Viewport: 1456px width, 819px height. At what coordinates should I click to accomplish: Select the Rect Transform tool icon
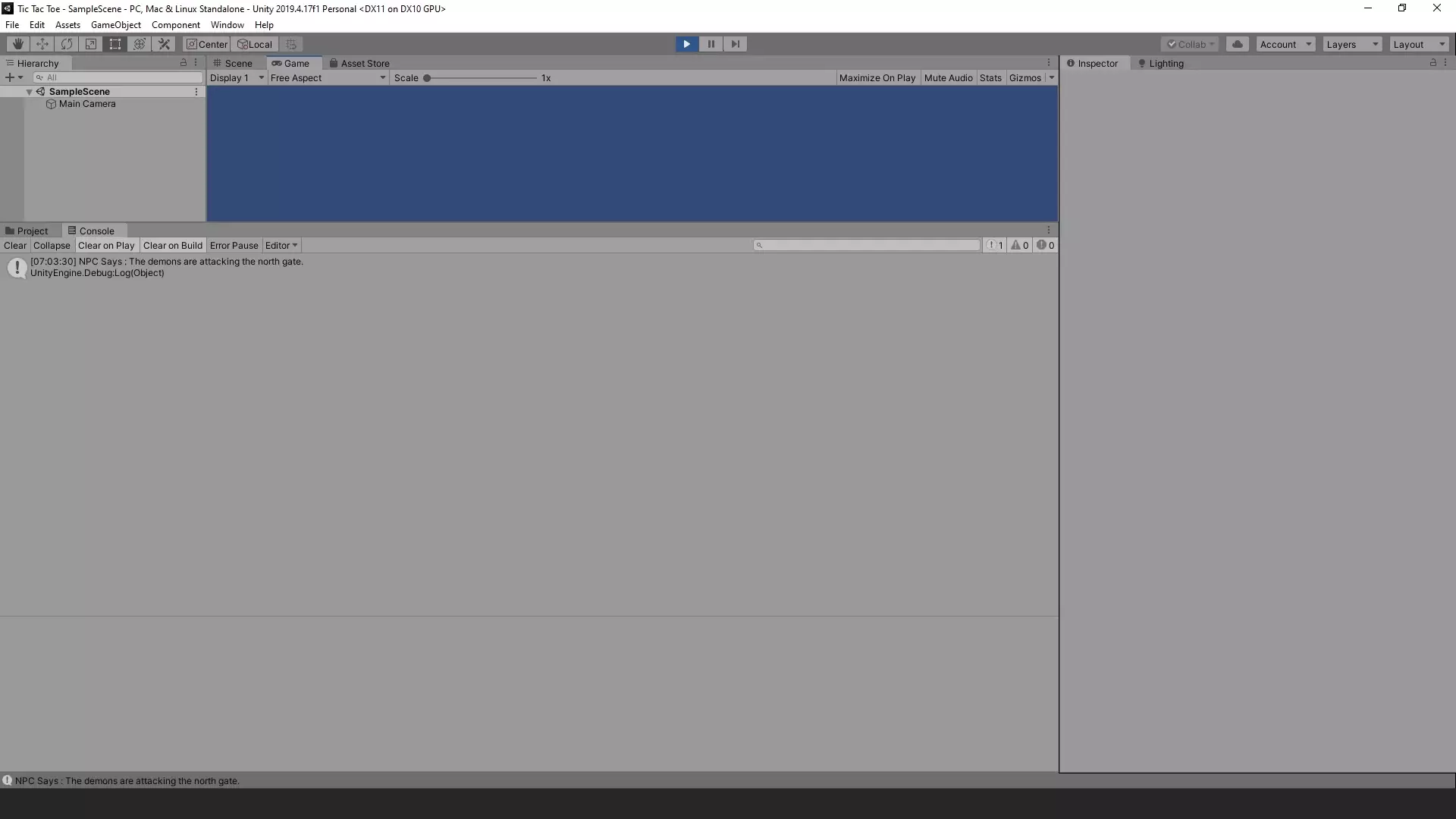(x=115, y=44)
